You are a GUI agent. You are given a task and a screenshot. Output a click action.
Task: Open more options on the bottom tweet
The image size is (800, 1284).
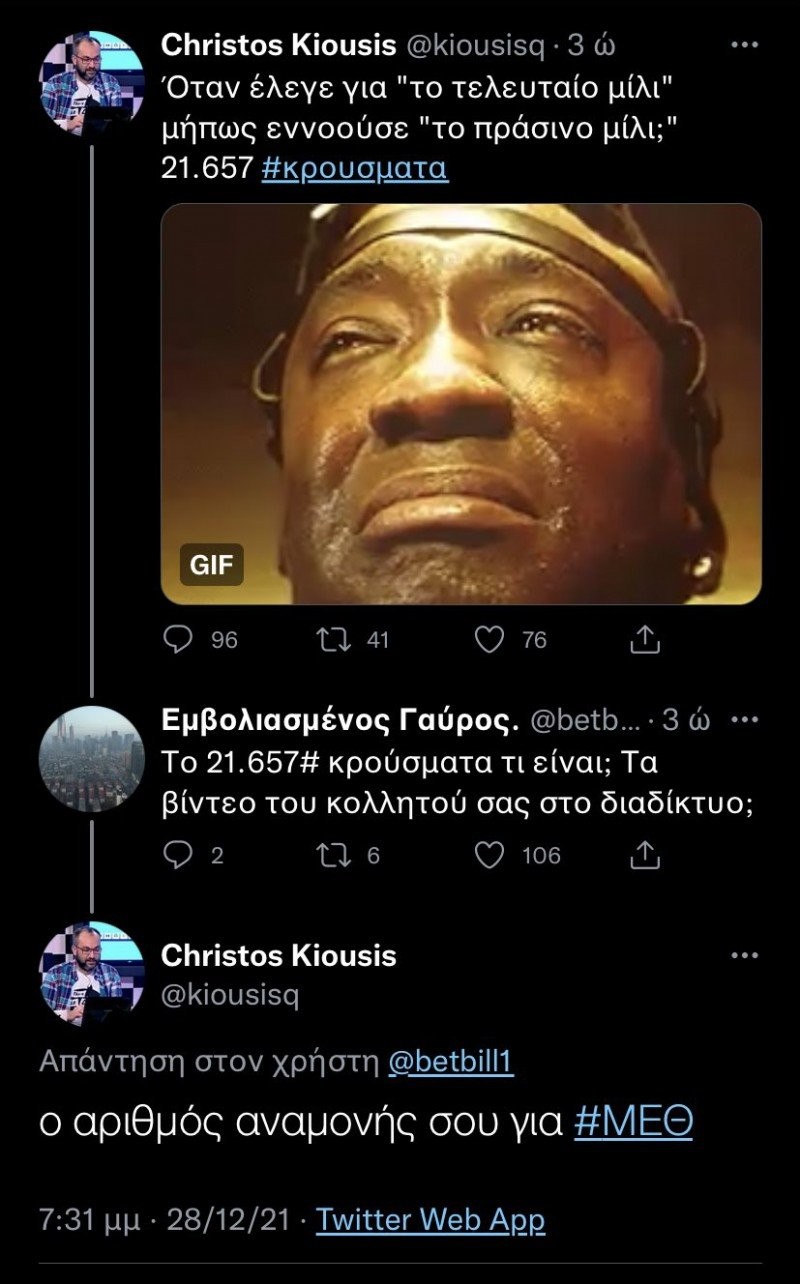click(745, 955)
